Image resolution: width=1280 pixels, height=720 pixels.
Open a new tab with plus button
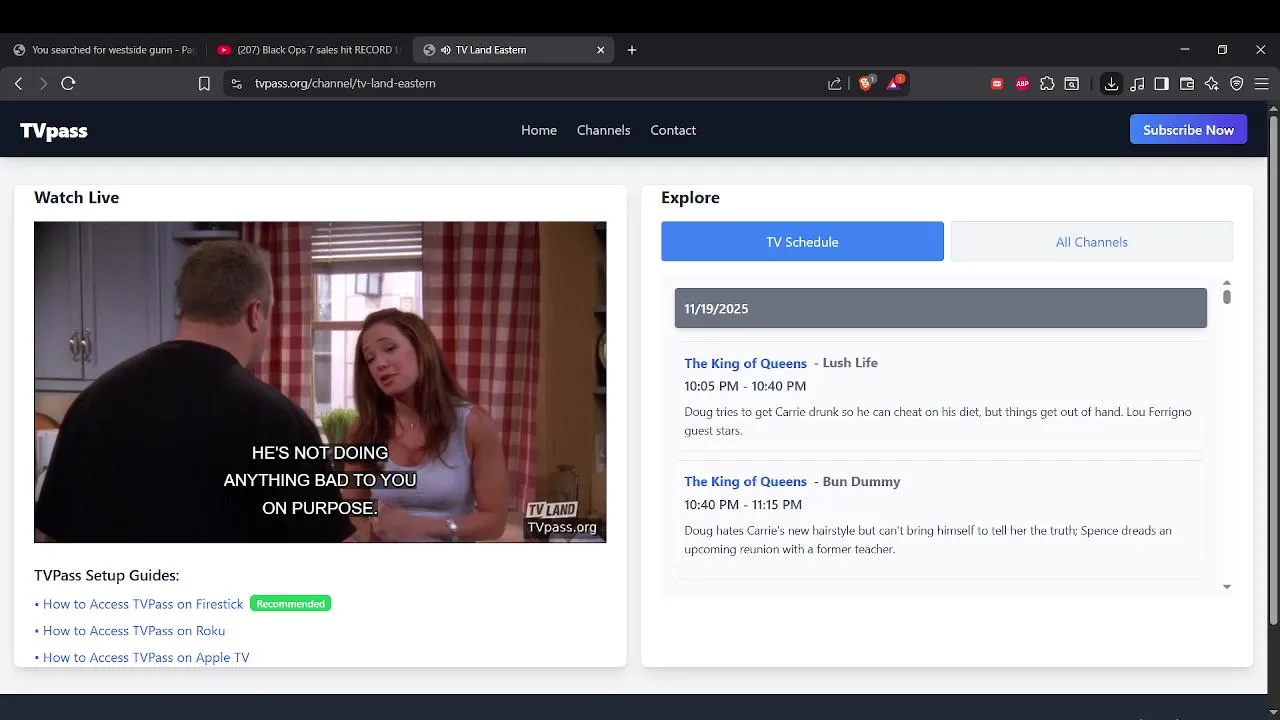coord(632,50)
